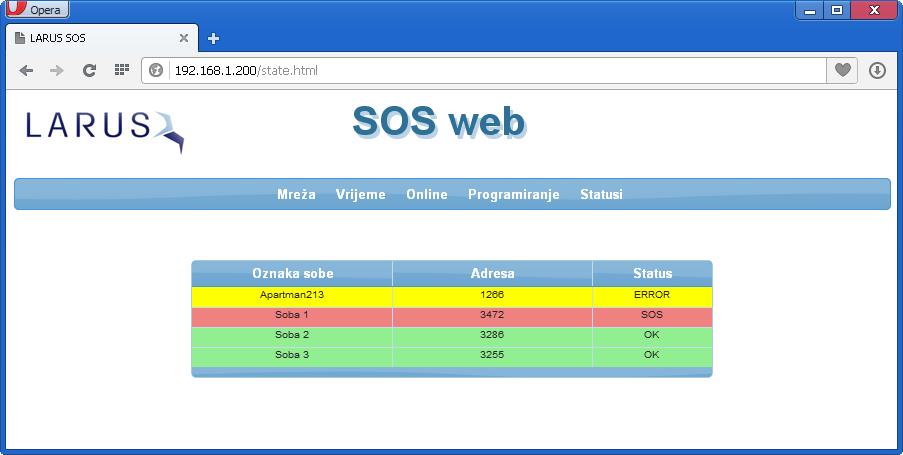Click the forward navigation arrow
Image resolution: width=903 pixels, height=455 pixels.
pyautogui.click(x=57, y=70)
